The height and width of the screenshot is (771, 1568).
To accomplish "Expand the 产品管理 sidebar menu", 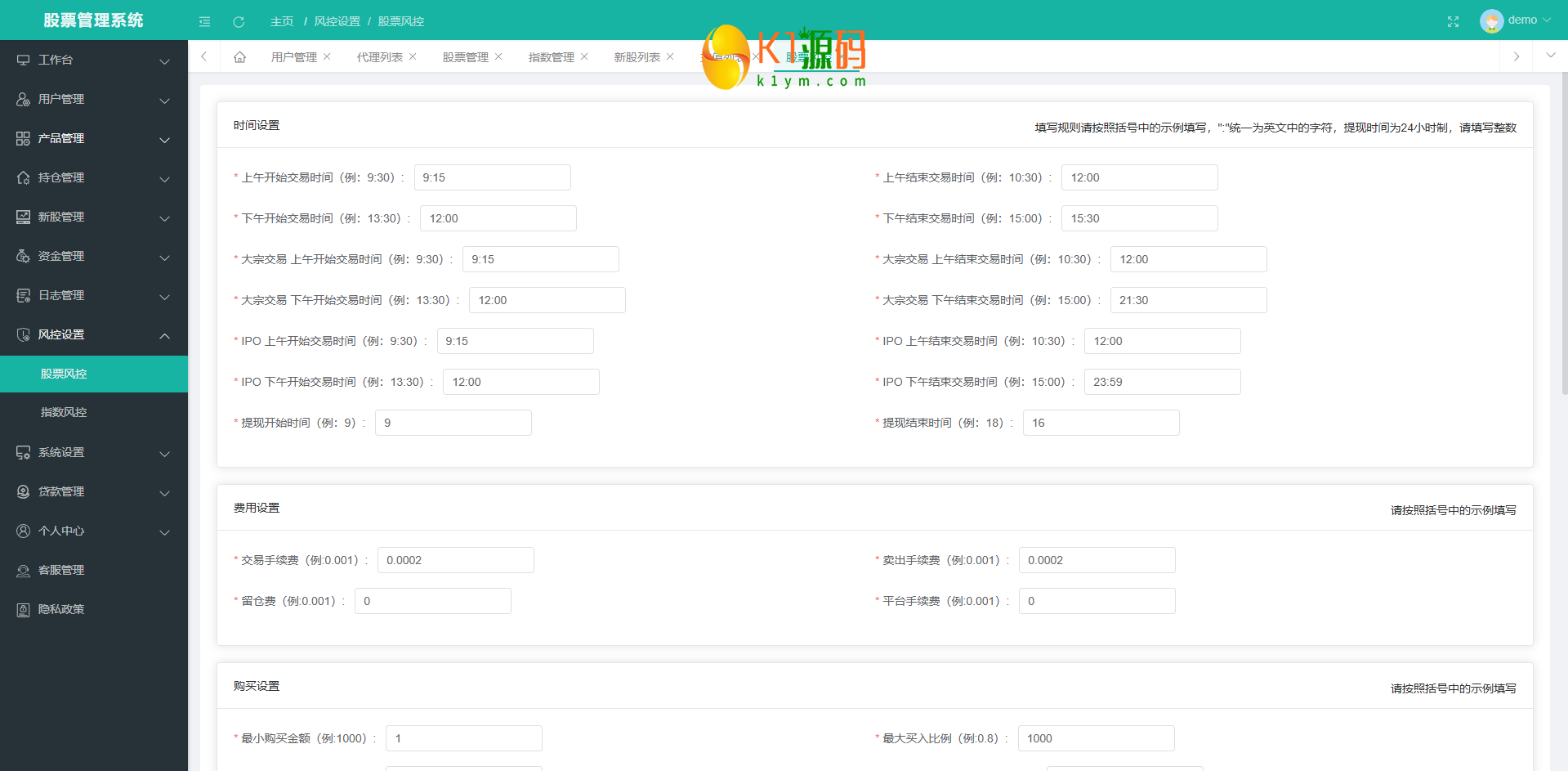I will [94, 138].
